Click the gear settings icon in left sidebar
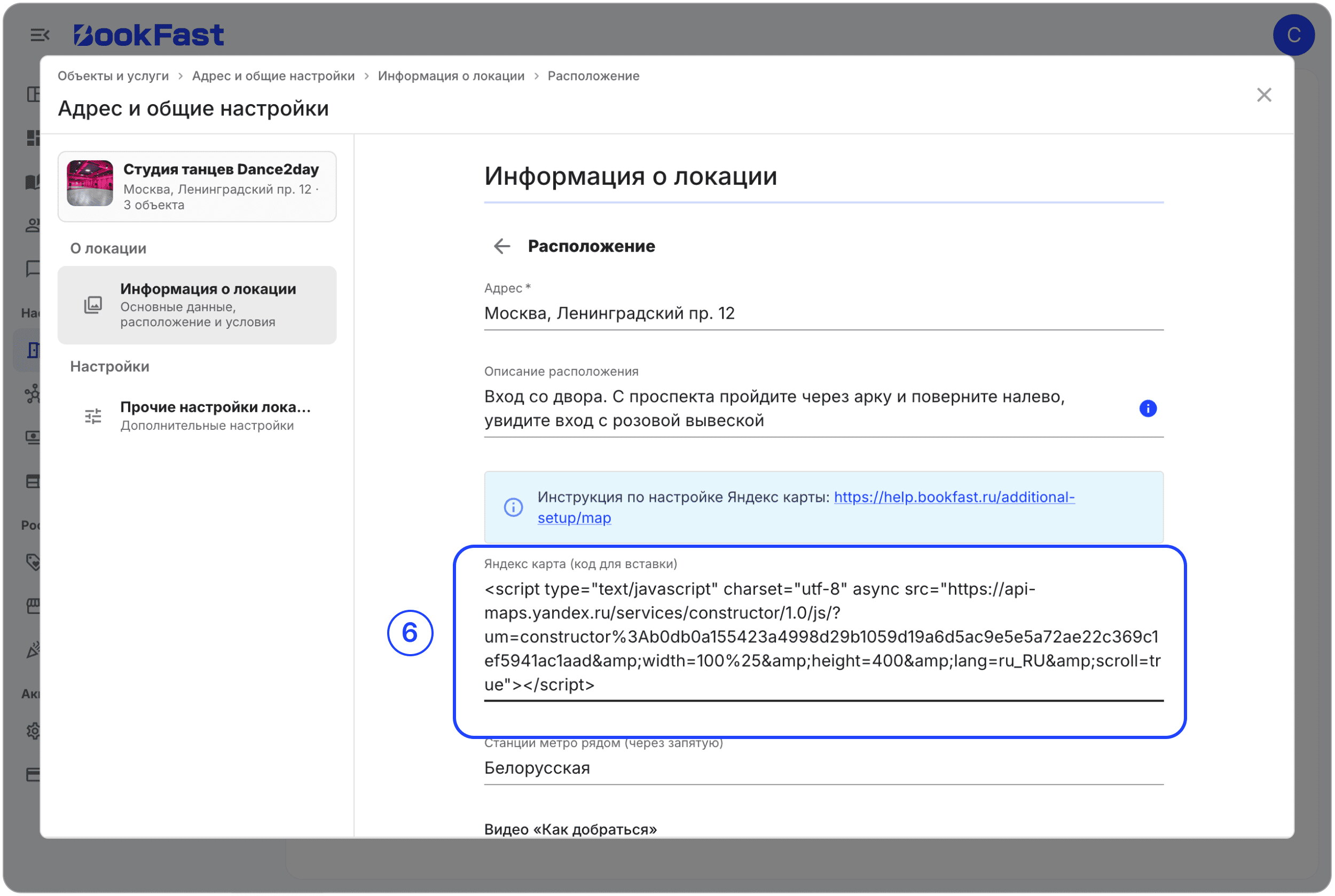Viewport: 1335px width, 896px height. [34, 731]
